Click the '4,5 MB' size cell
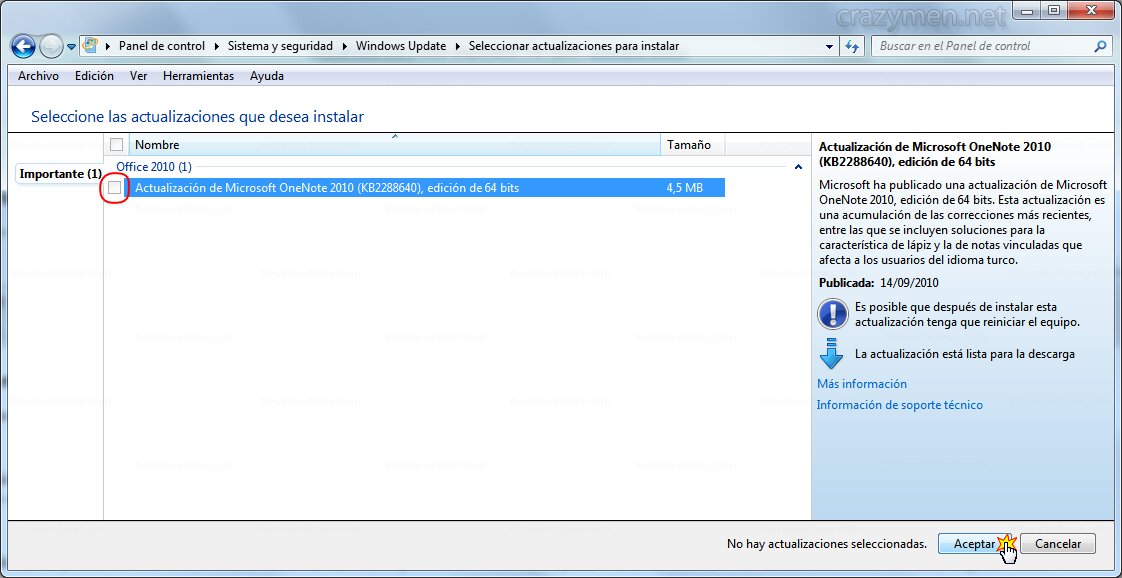This screenshot has height=578, width=1122. click(684, 188)
